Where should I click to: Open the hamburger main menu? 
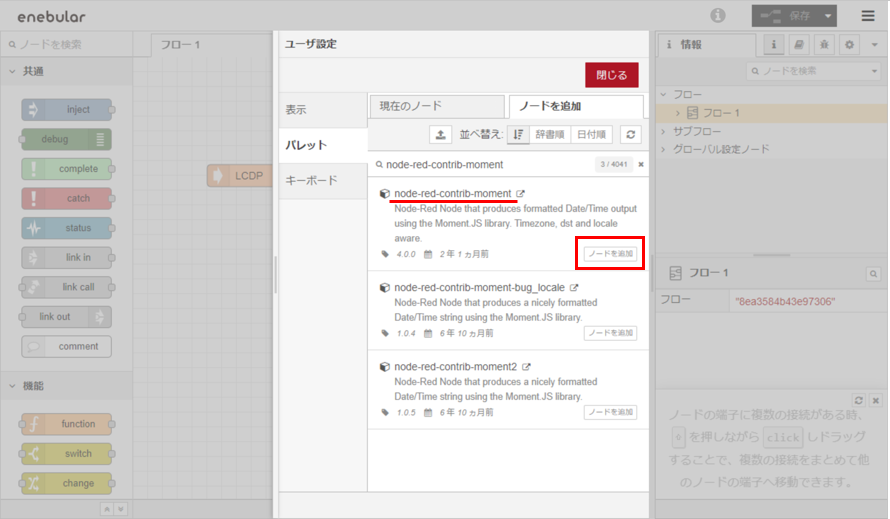(868, 16)
